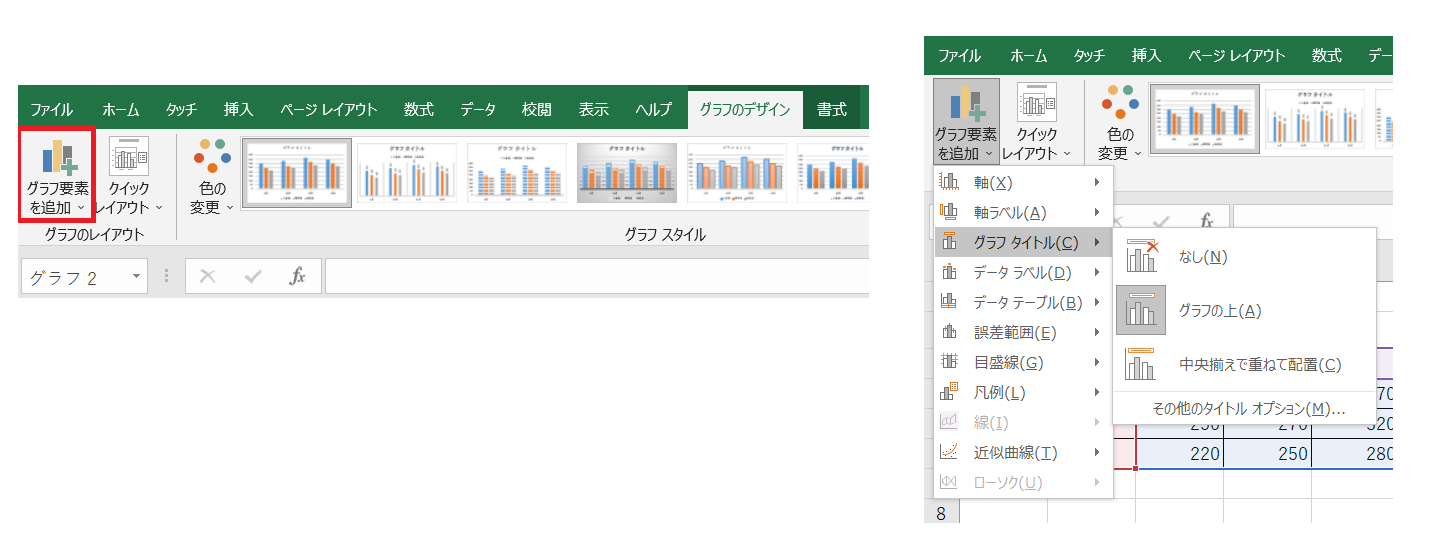Expand the 近似曲線(T) submenu
1431x551 pixels.
1023,452
